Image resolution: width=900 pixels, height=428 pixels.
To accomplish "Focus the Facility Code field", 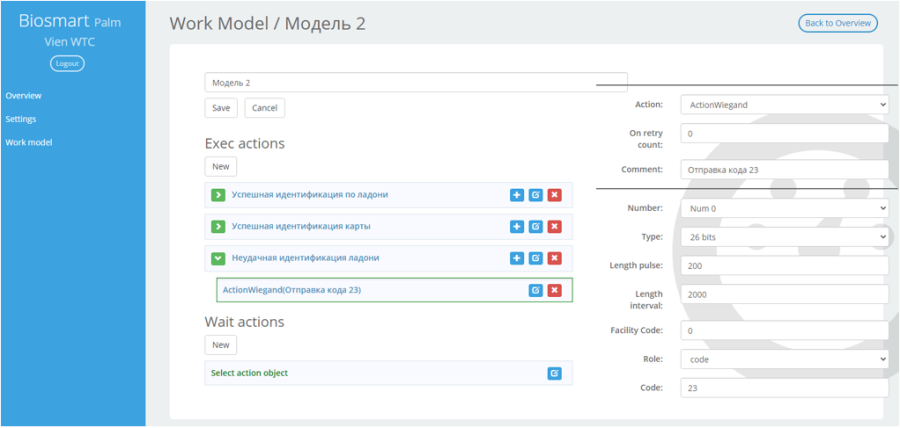I will coord(784,330).
